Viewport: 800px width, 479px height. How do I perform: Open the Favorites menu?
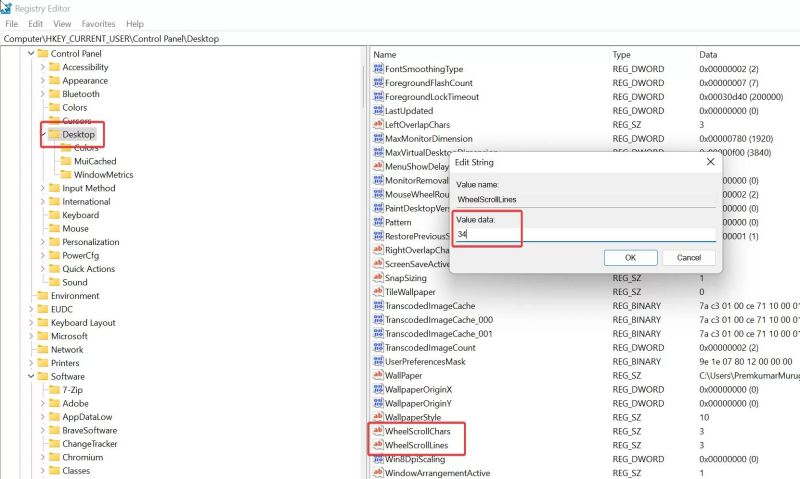(98, 23)
